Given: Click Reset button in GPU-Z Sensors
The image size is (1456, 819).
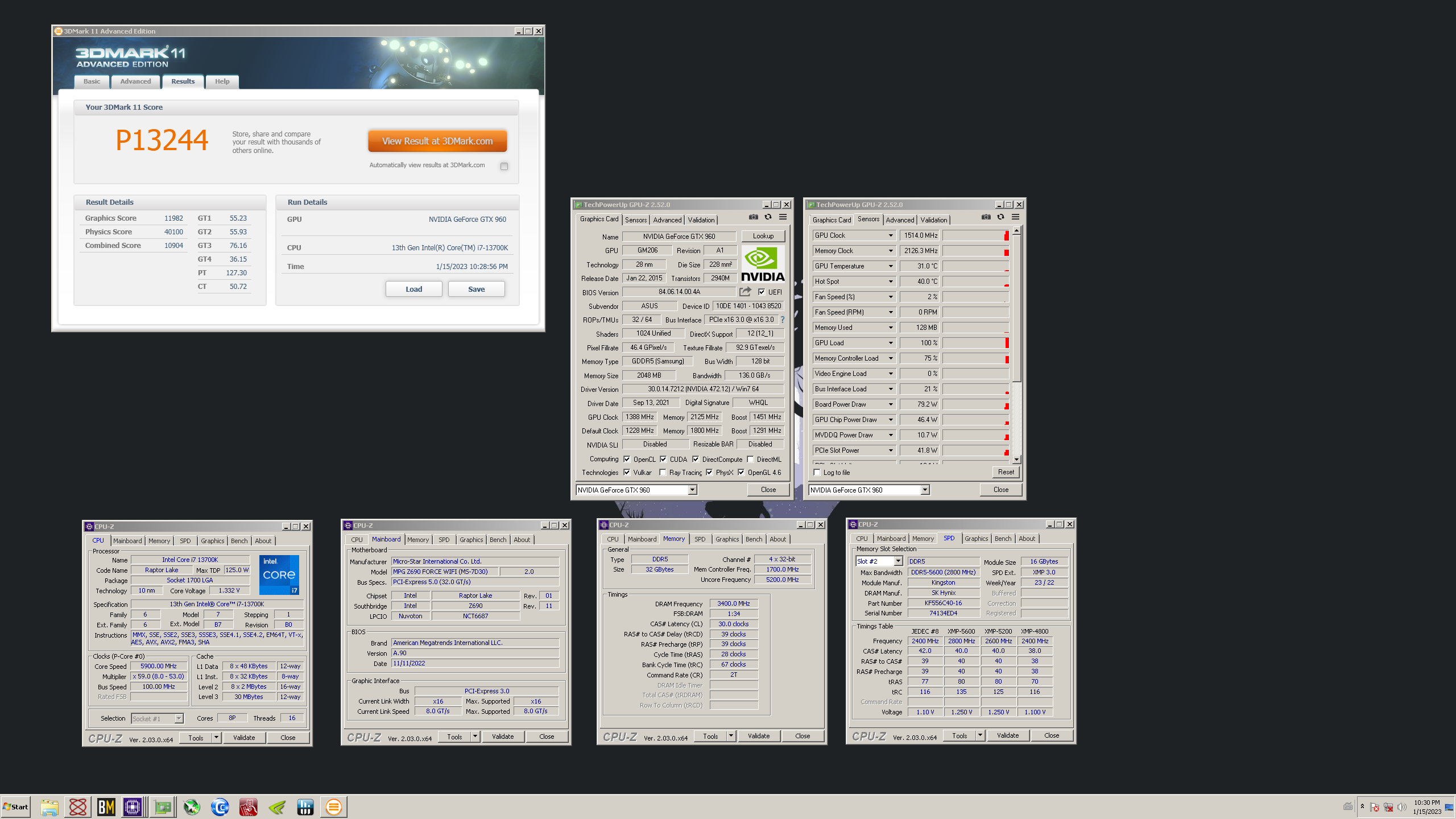Looking at the screenshot, I should pyautogui.click(x=1006, y=472).
